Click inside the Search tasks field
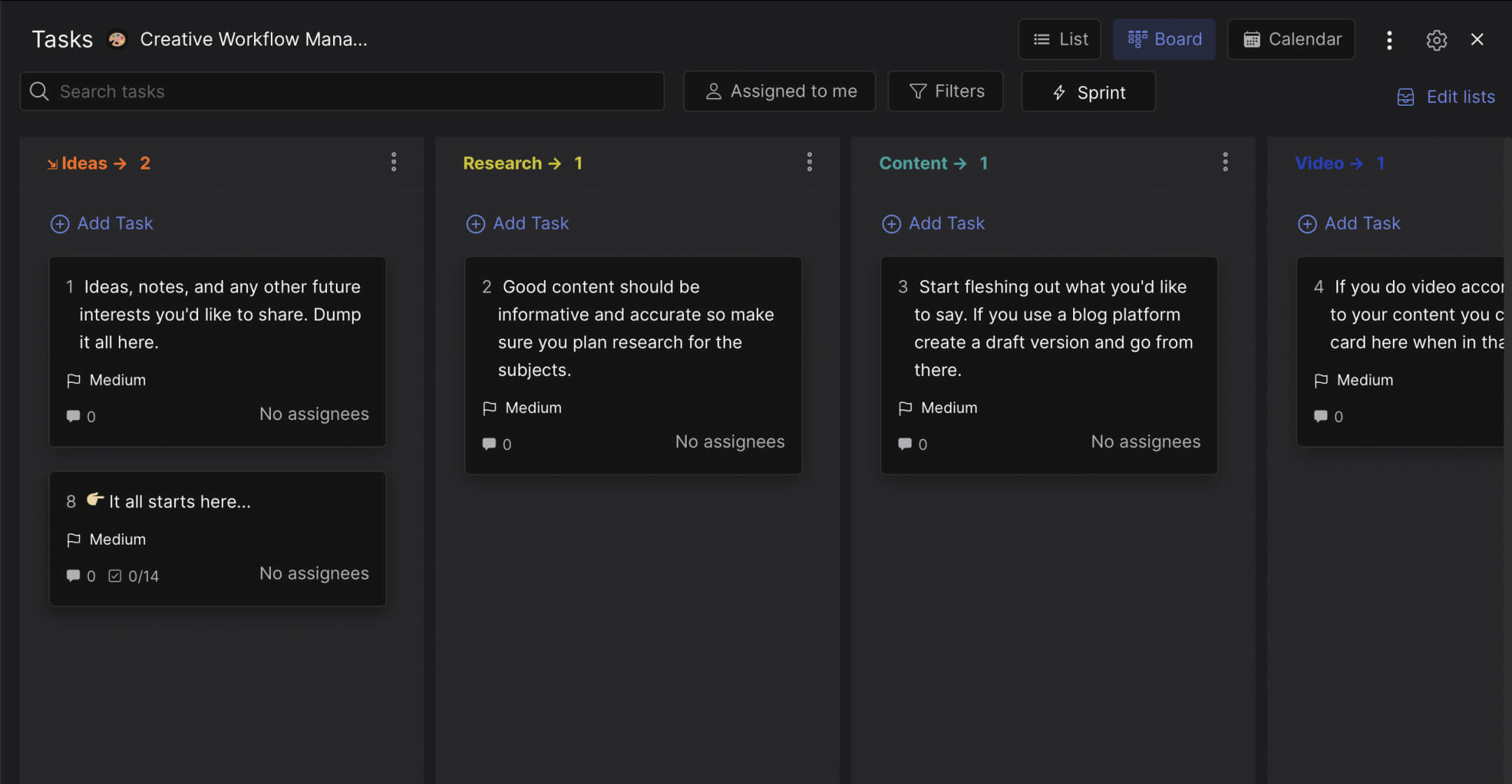 pos(280,91)
